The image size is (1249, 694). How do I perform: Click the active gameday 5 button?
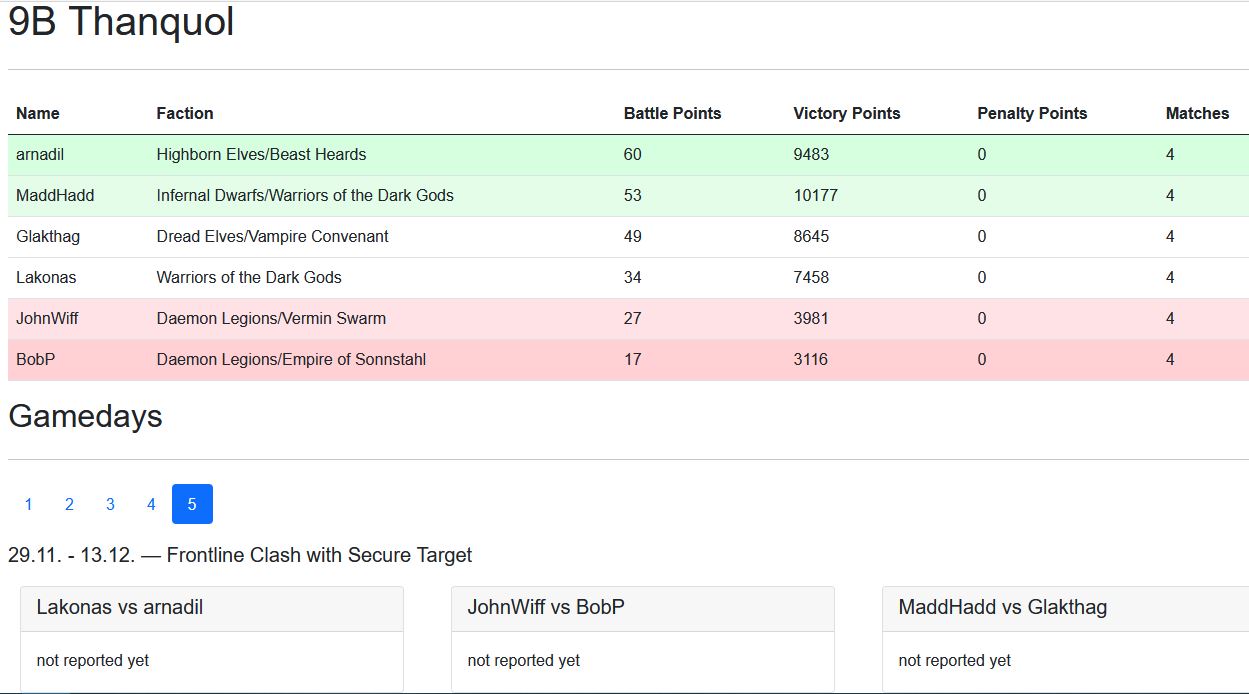(x=192, y=504)
